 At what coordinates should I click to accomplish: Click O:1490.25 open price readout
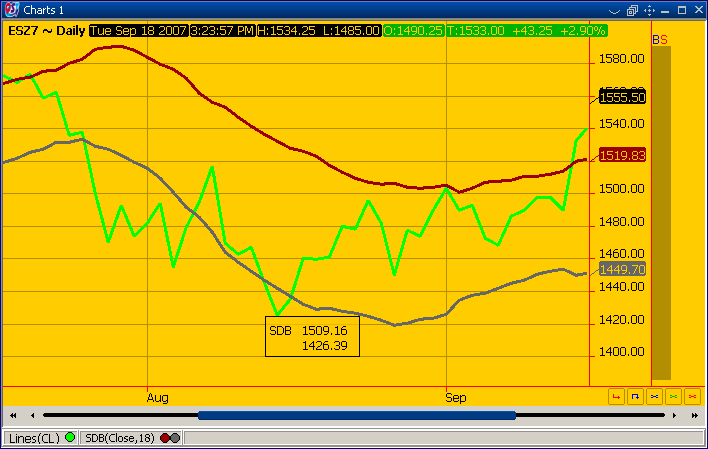pyautogui.click(x=413, y=31)
